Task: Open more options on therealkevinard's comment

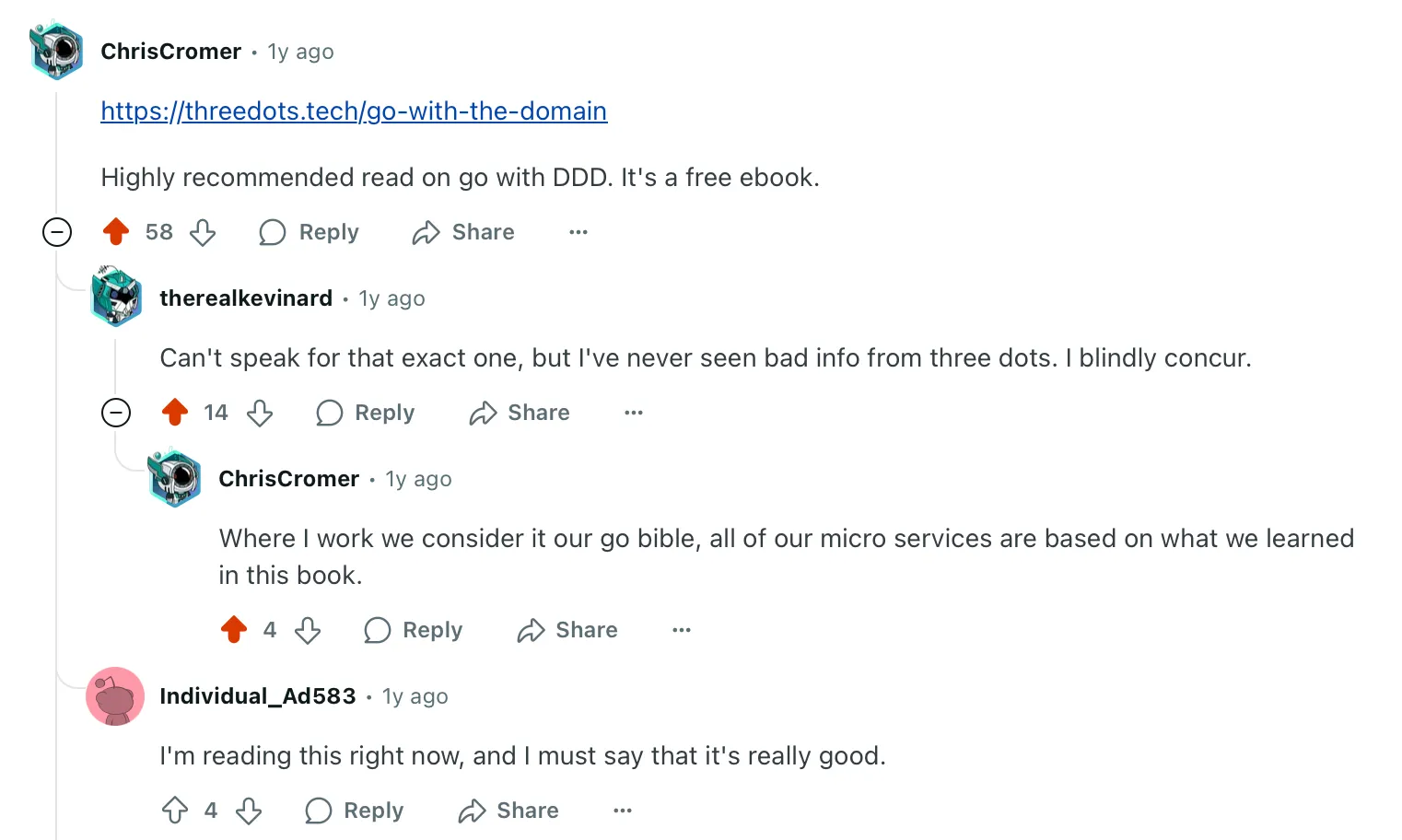Action: click(x=634, y=413)
